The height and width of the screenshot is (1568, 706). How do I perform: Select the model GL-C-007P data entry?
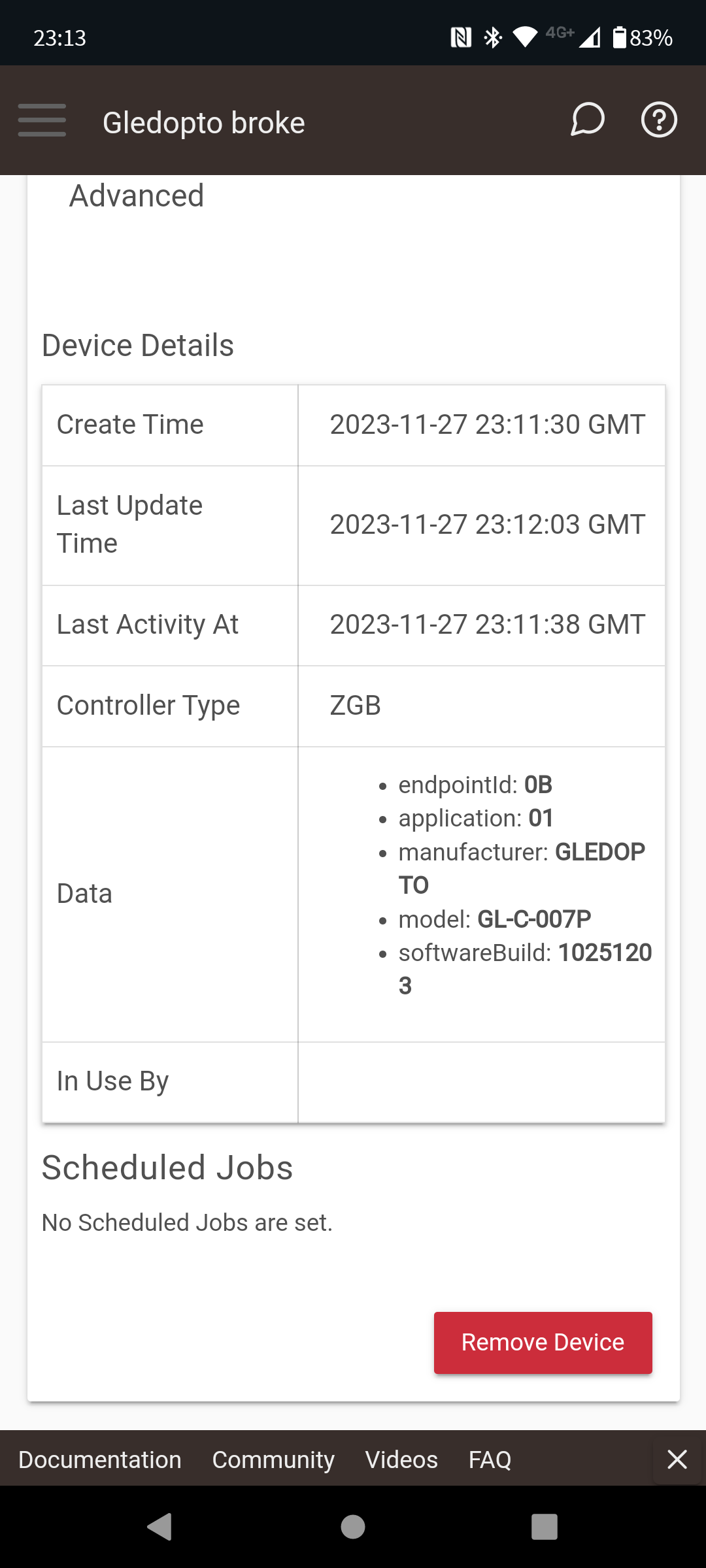495,919
